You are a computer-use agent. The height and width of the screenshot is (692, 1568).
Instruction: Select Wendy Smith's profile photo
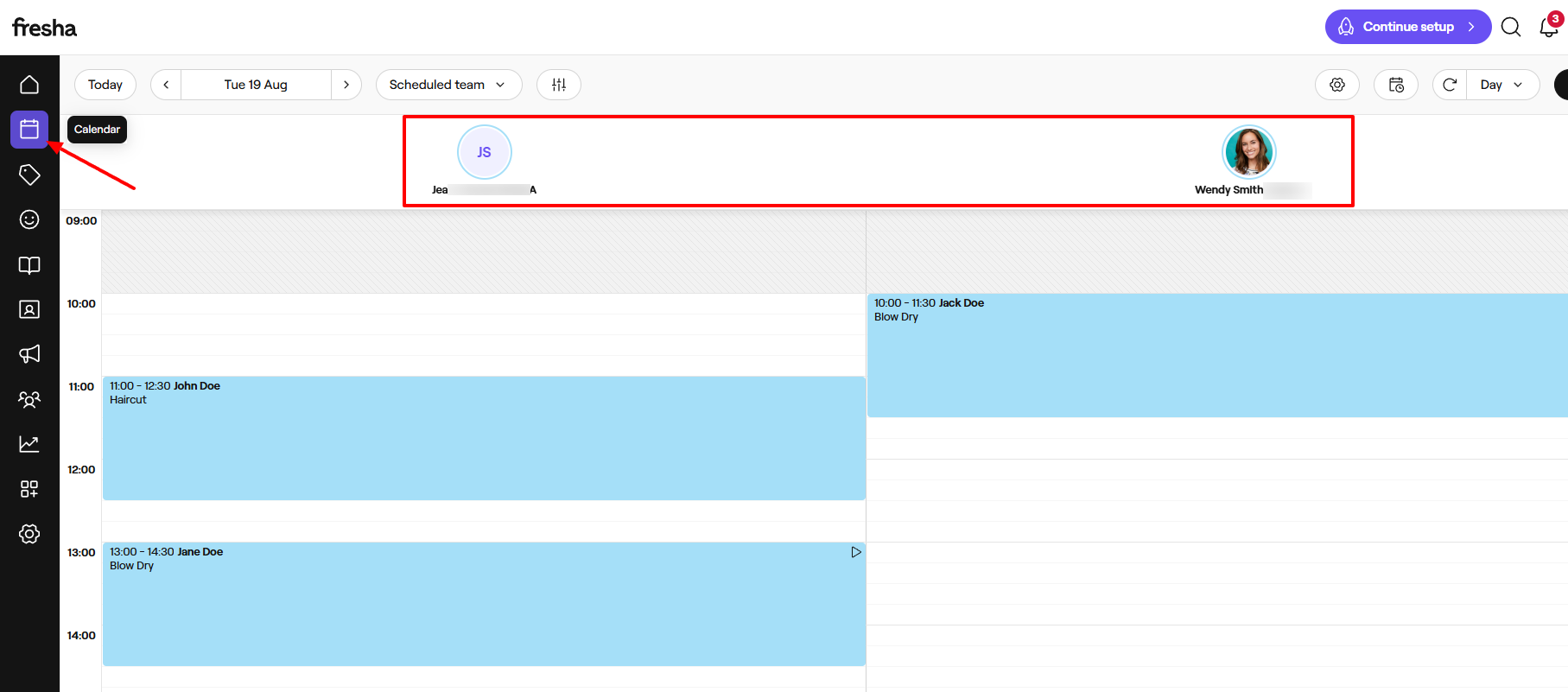pyautogui.click(x=1248, y=152)
